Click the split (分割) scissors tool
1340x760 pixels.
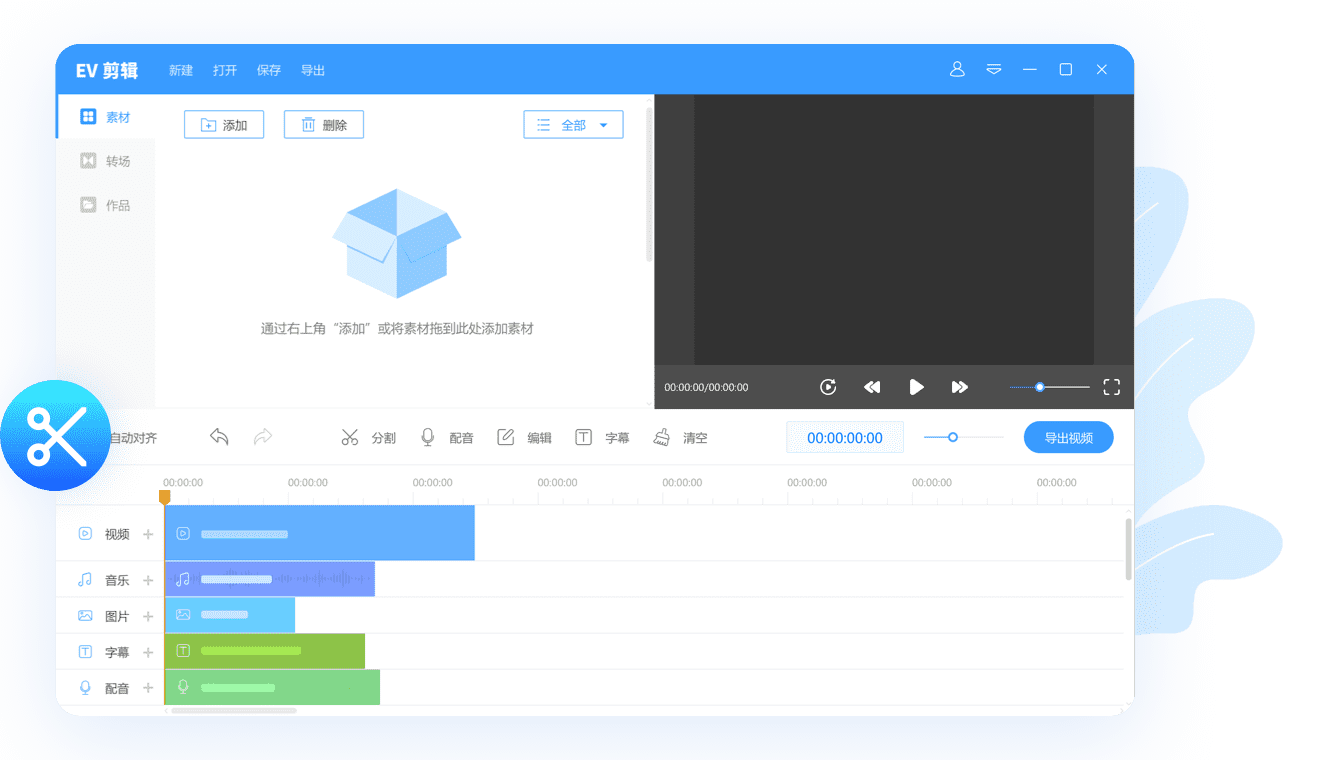pyautogui.click(x=350, y=437)
